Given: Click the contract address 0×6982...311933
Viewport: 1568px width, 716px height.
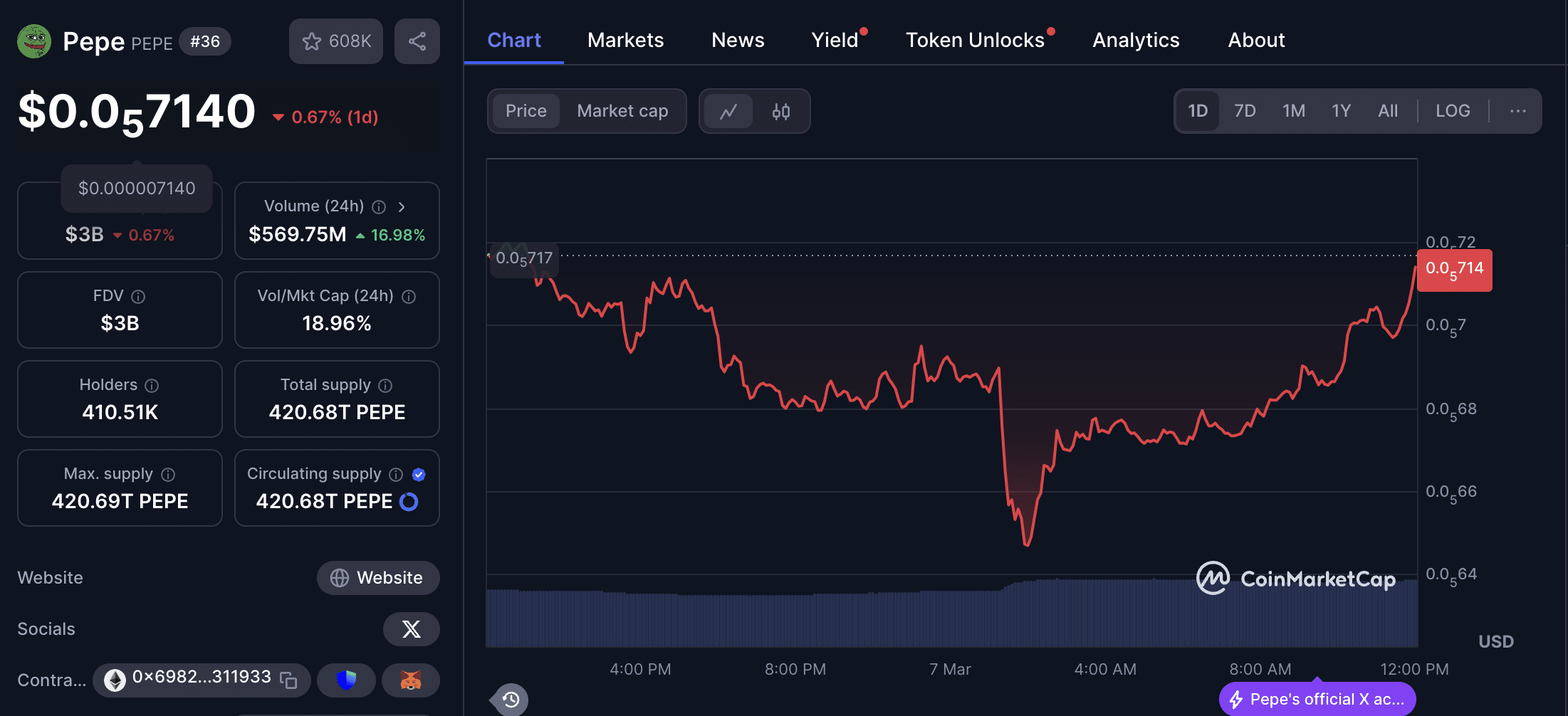Looking at the screenshot, I should coord(202,677).
